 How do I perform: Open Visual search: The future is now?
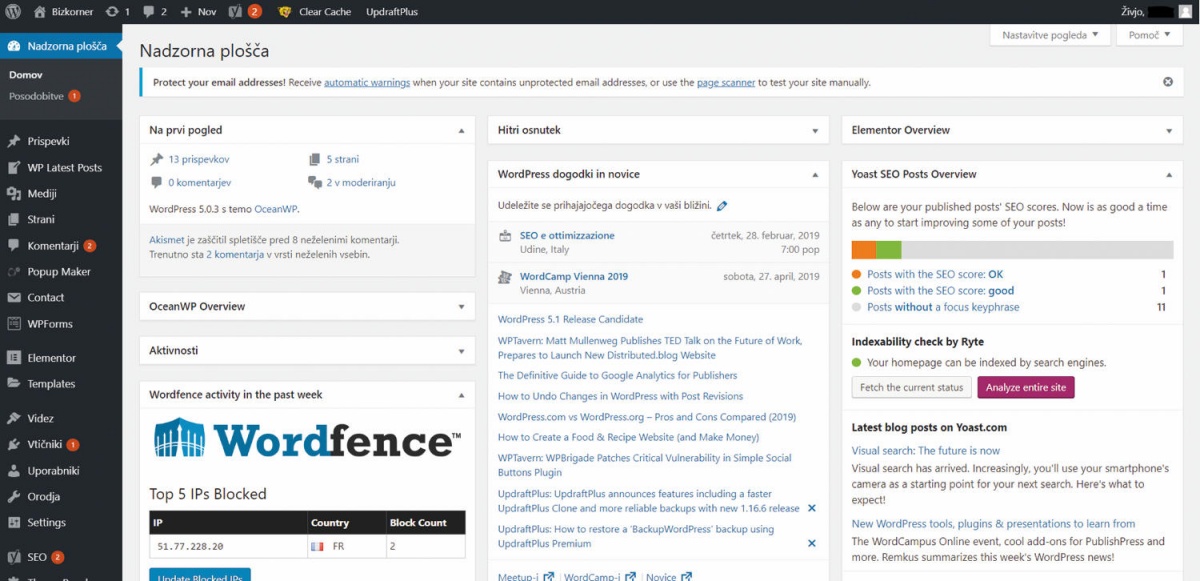point(926,451)
